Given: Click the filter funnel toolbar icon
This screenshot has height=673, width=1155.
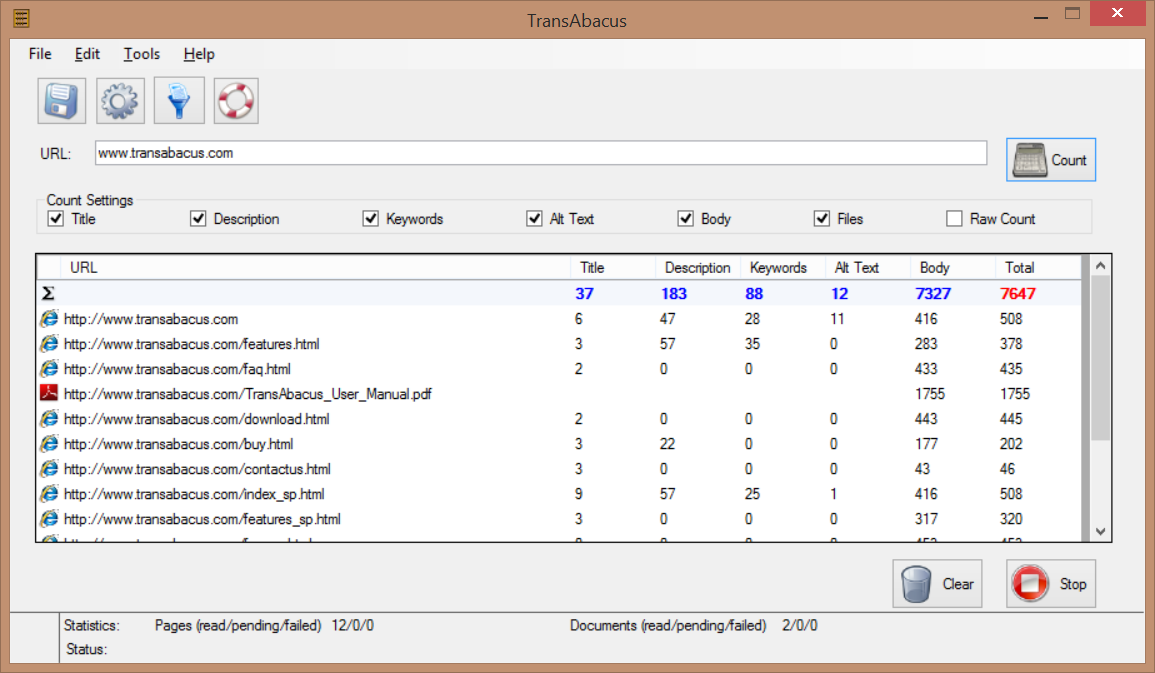Looking at the screenshot, I should click(x=179, y=101).
